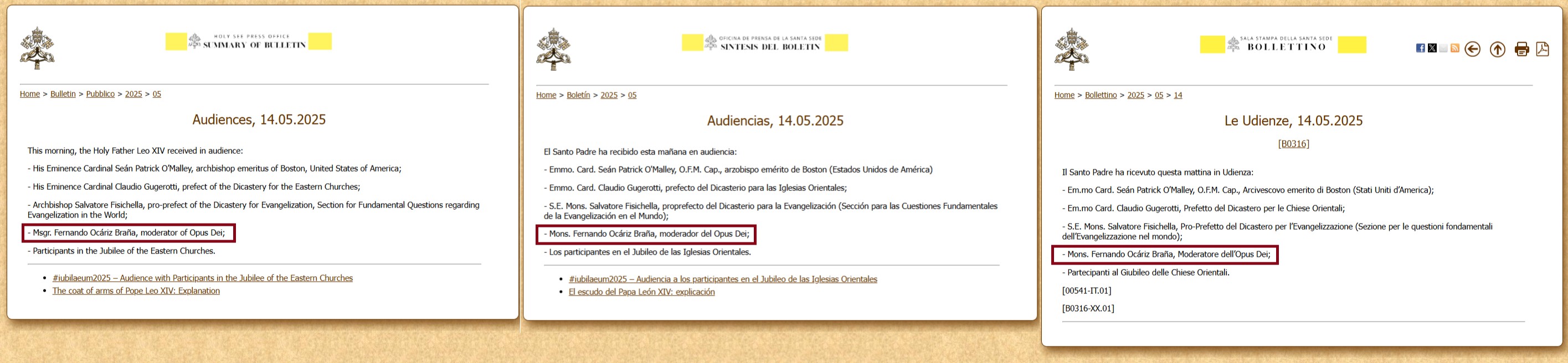Open Home breadcrumb in Spanish page
The image size is (1568, 363).
point(546,95)
